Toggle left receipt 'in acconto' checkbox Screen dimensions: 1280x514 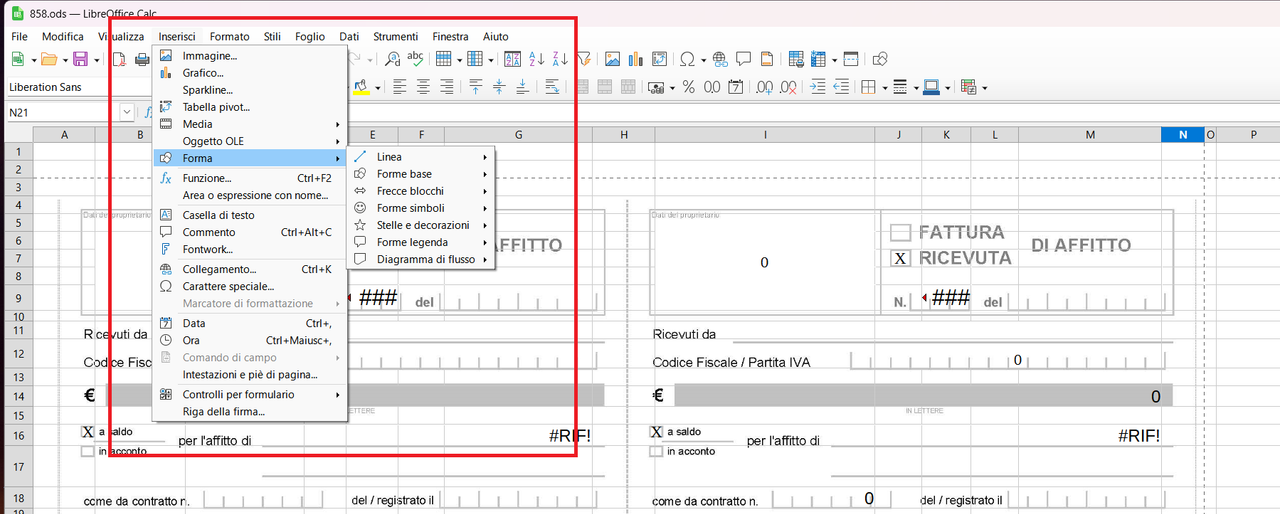coord(88,451)
